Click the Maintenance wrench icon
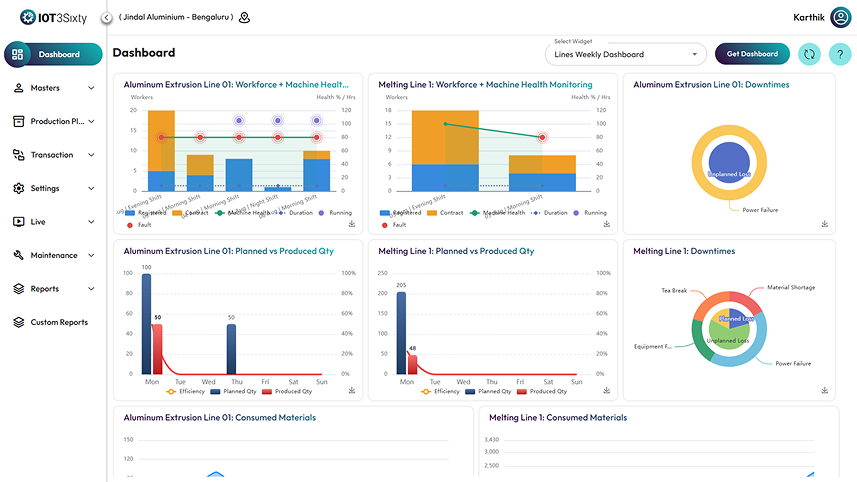The width and height of the screenshot is (857, 482). pos(19,255)
